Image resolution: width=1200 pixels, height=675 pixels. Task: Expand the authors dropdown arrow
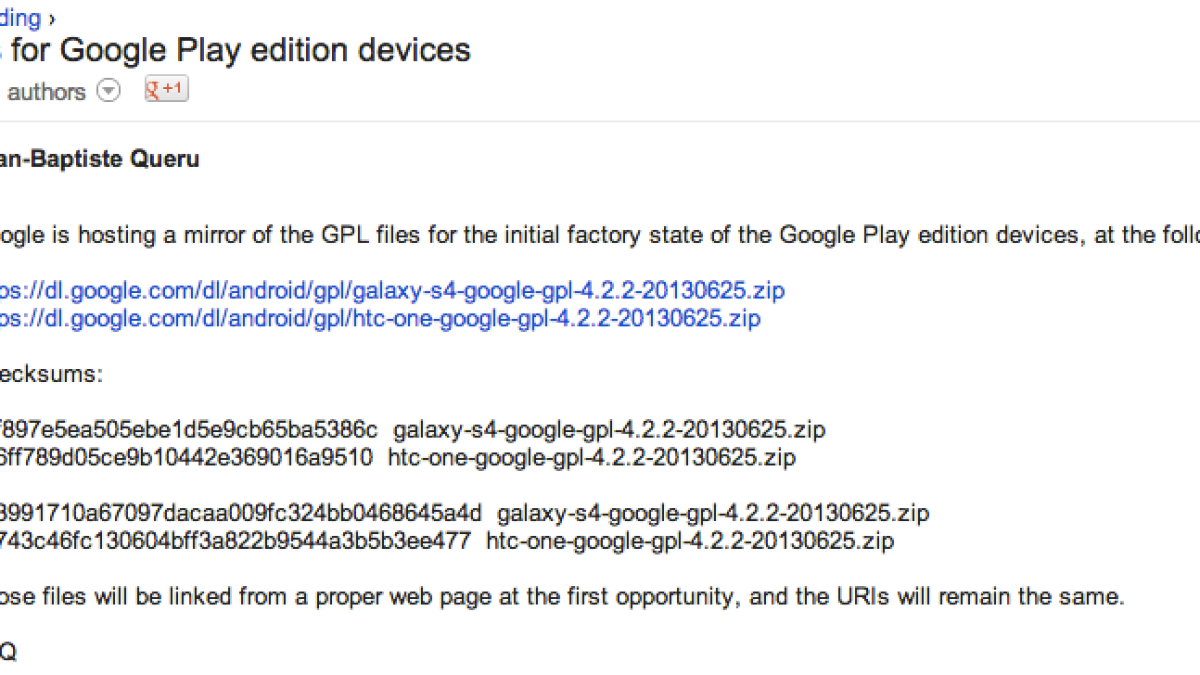point(108,91)
